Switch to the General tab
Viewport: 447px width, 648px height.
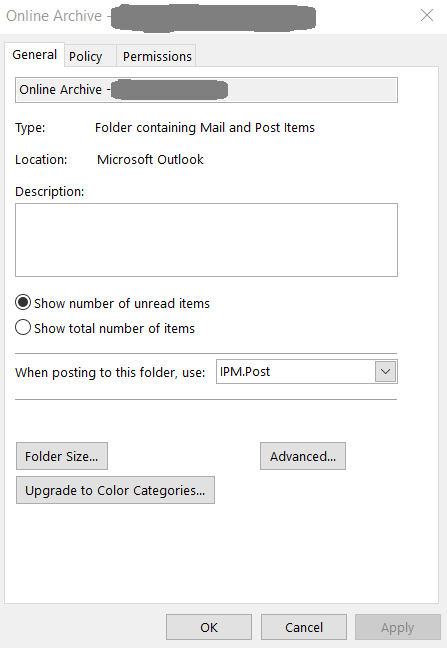[x=35, y=55]
